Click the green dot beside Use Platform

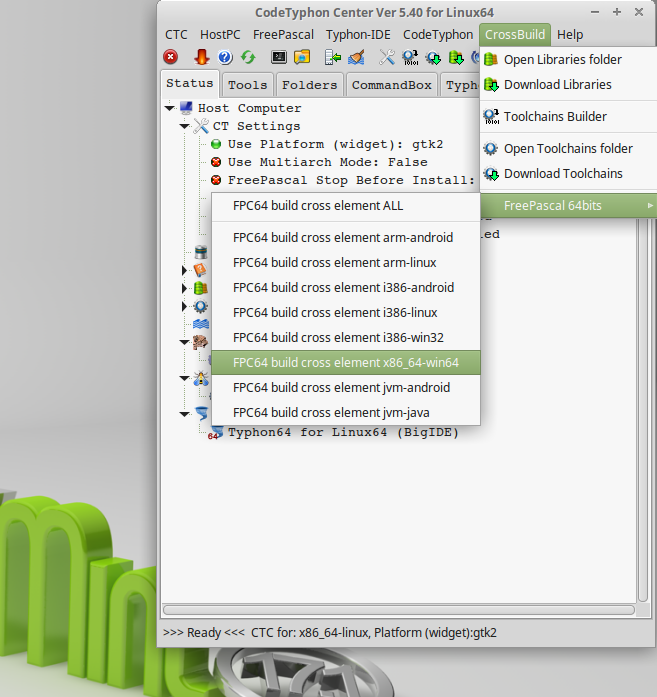(x=216, y=144)
